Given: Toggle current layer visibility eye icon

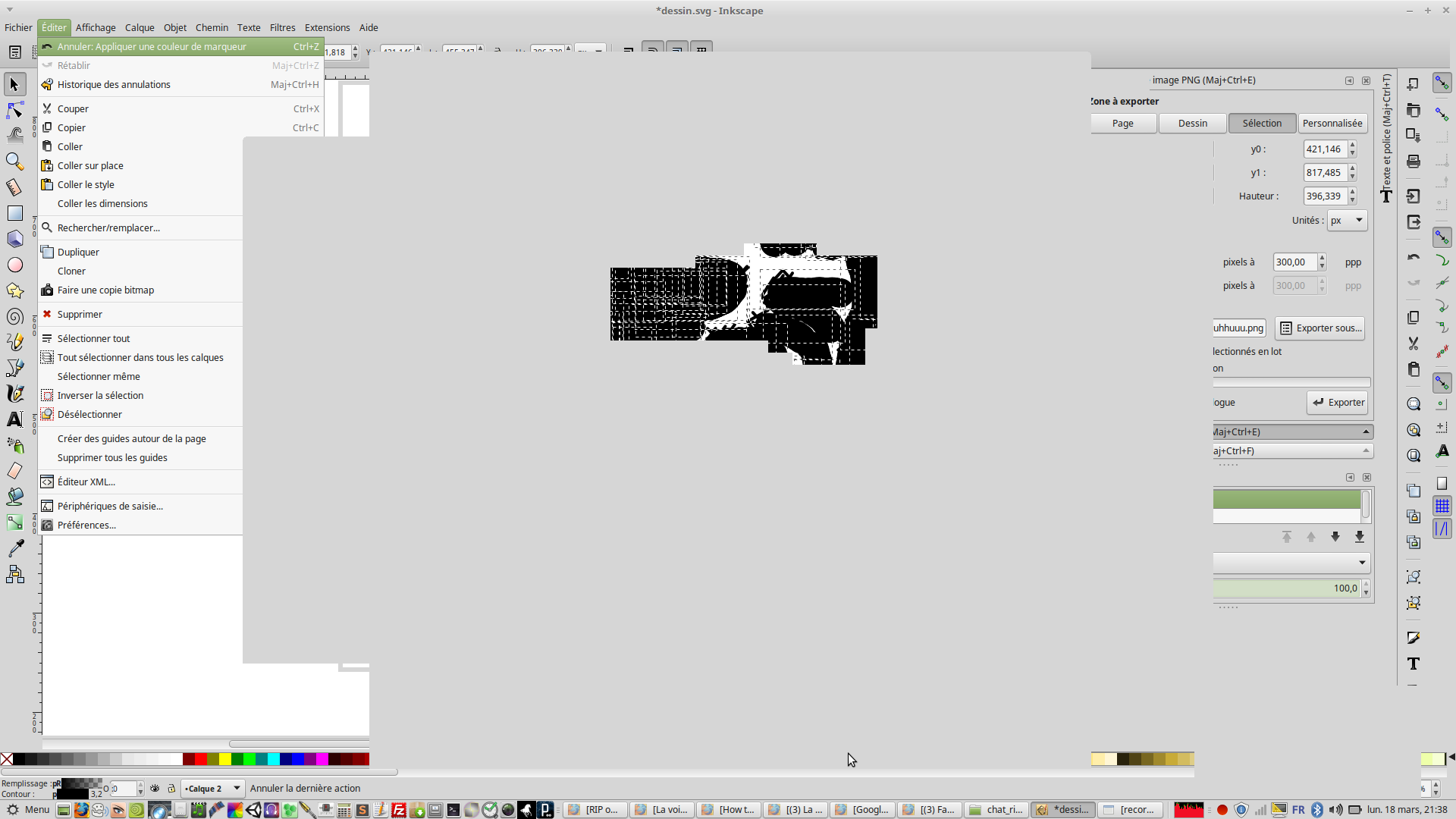Looking at the screenshot, I should tap(155, 789).
